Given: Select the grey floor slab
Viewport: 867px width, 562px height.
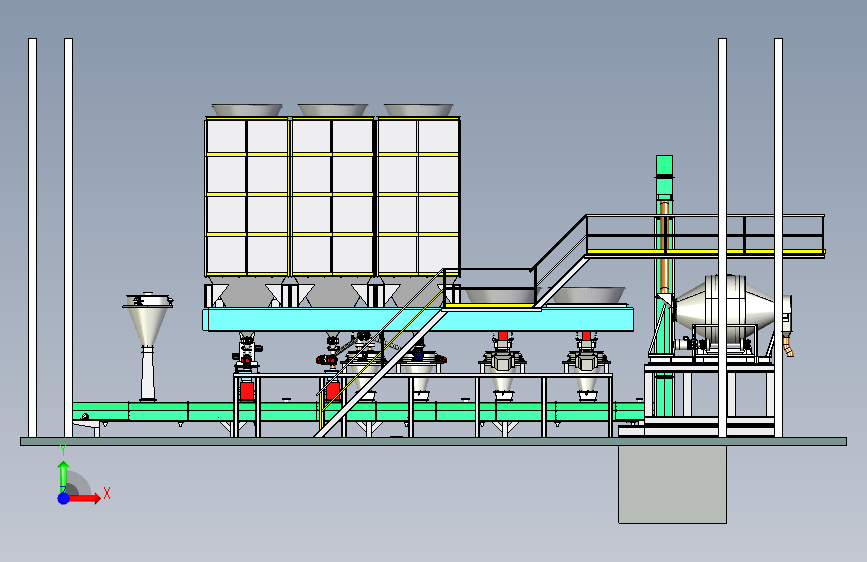Looking at the screenshot, I should (434, 441).
